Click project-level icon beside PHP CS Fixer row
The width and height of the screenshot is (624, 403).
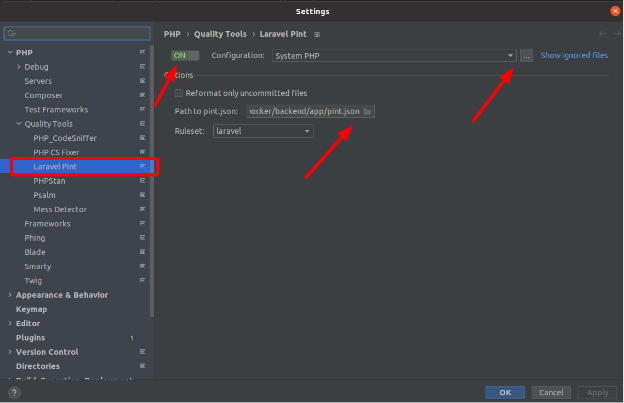[142, 152]
